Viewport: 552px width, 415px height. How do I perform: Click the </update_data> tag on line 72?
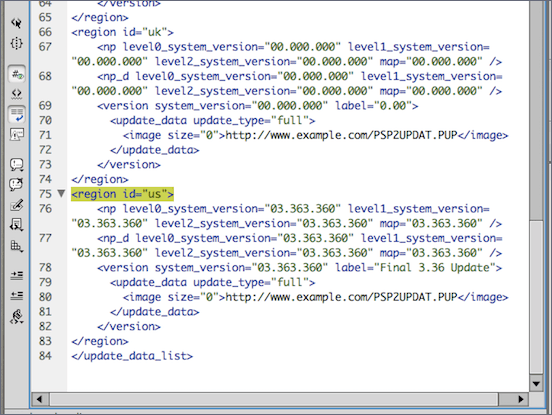click(x=155, y=150)
